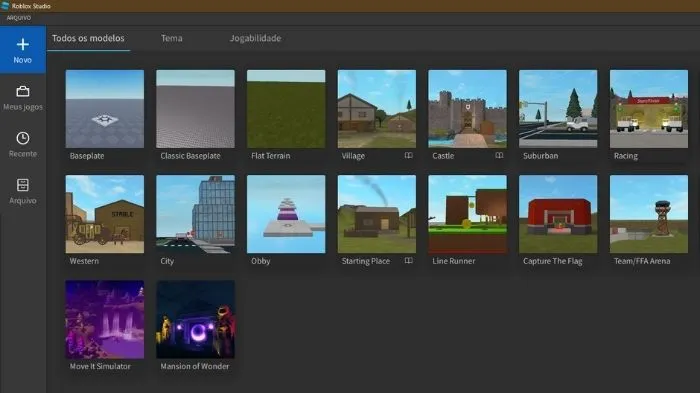
Task: Click the Racing label text
Action: point(626,156)
